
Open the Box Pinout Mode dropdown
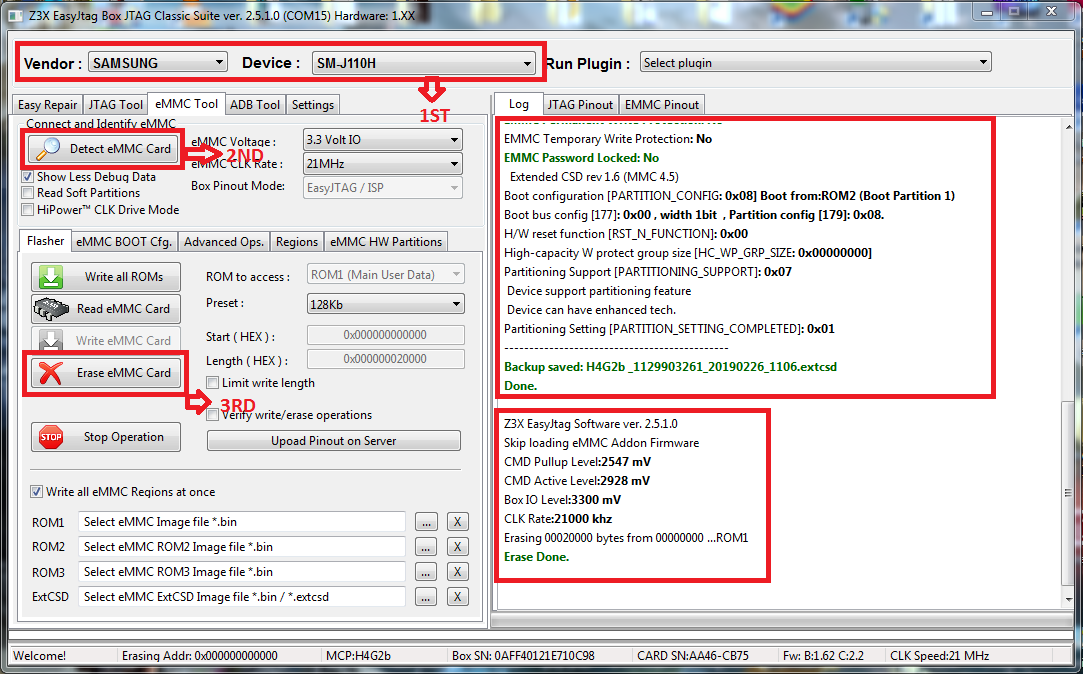pos(383,188)
